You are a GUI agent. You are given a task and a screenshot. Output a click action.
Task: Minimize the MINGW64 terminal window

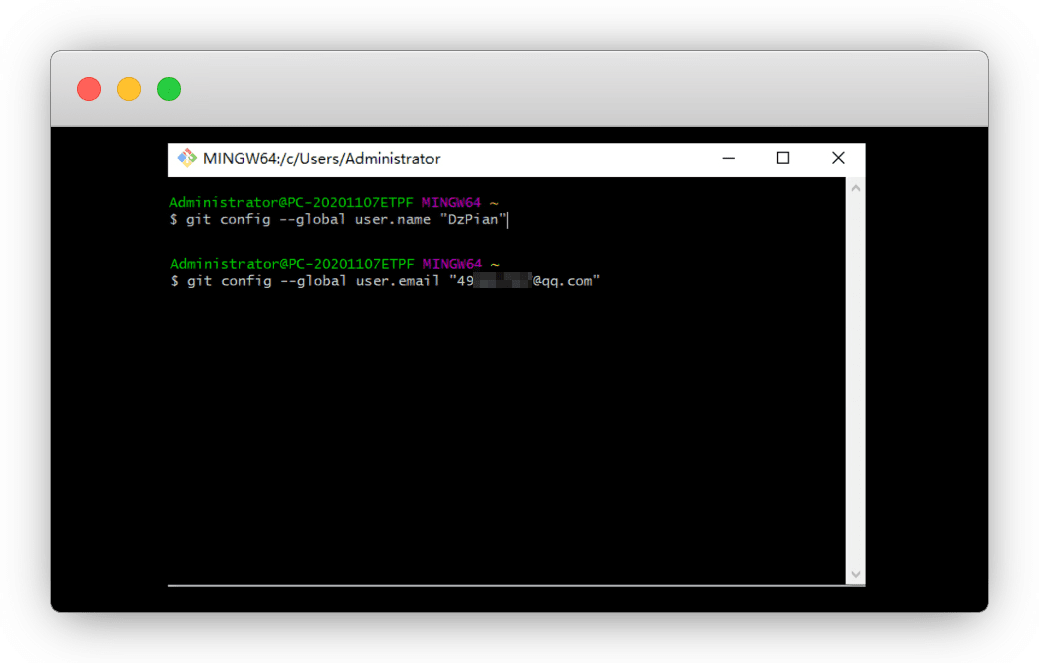[729, 158]
